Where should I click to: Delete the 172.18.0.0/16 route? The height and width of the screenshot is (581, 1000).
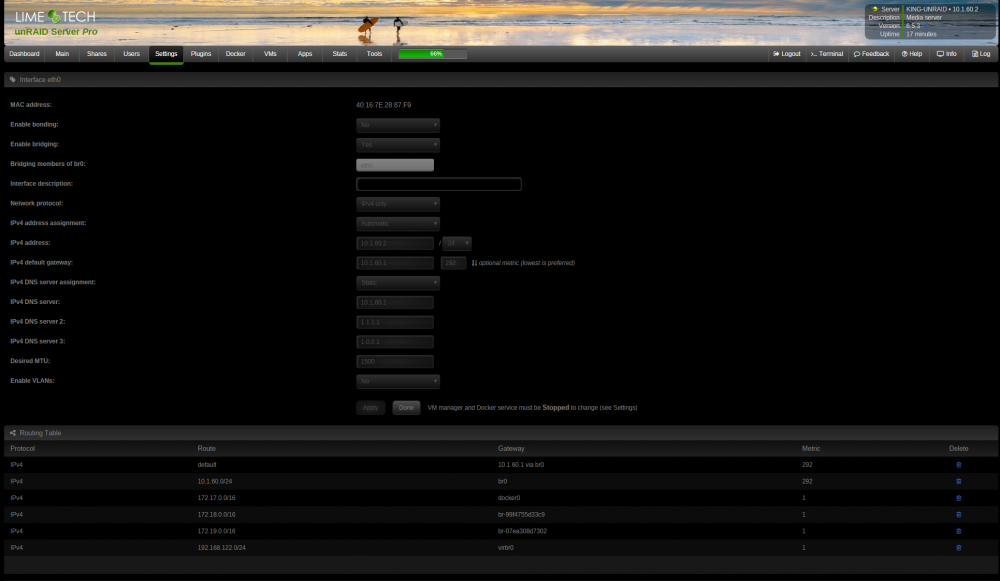pos(958,515)
